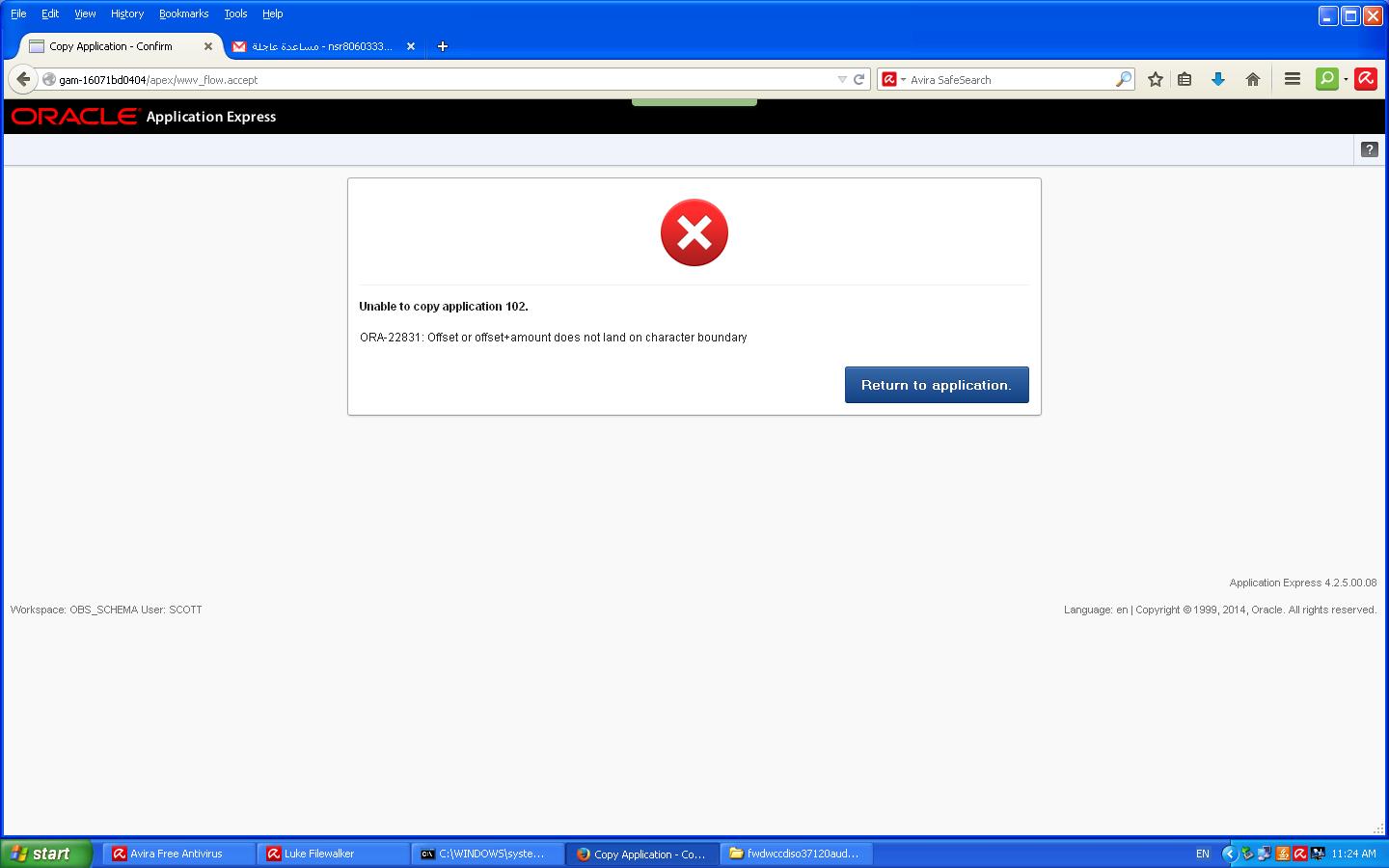Image resolution: width=1389 pixels, height=868 pixels.
Task: Open a new browser tab
Action: [443, 46]
